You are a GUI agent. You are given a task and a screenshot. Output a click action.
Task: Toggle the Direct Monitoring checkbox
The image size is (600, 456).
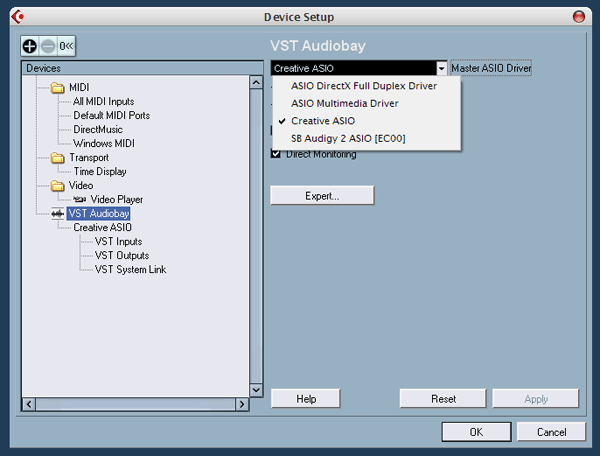click(x=277, y=155)
